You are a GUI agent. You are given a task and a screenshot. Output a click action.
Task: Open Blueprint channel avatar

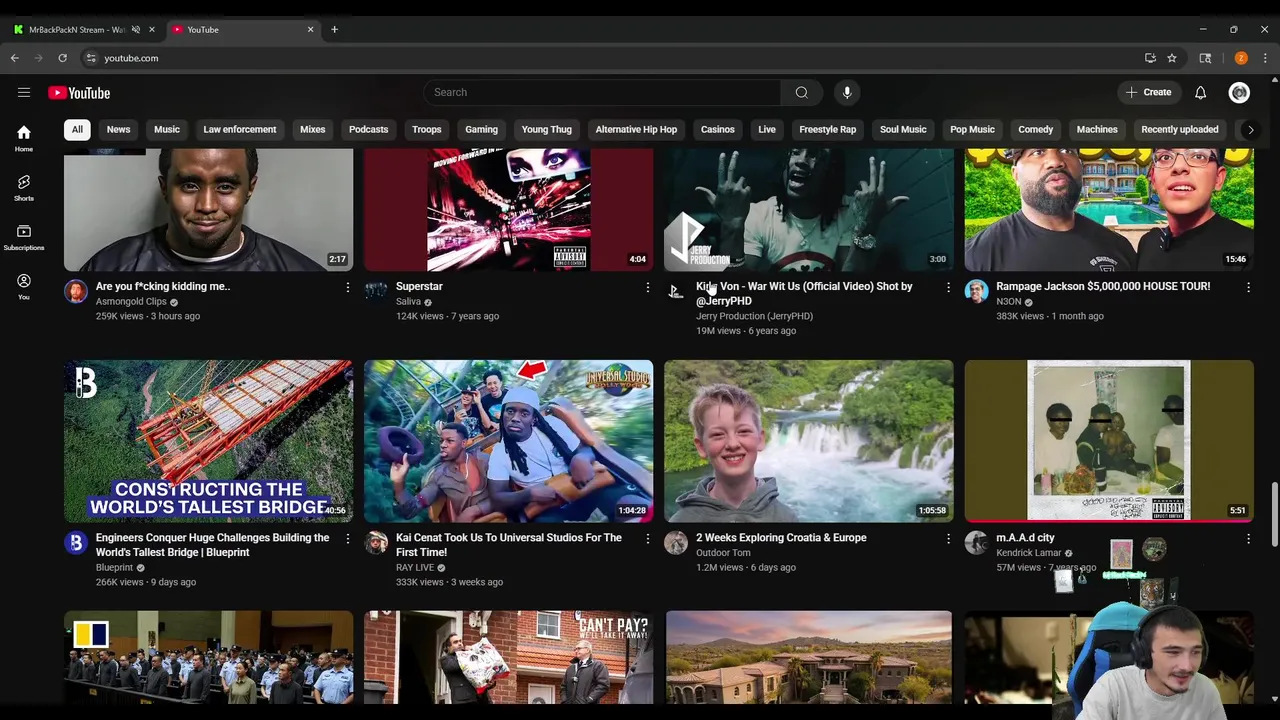point(76,543)
